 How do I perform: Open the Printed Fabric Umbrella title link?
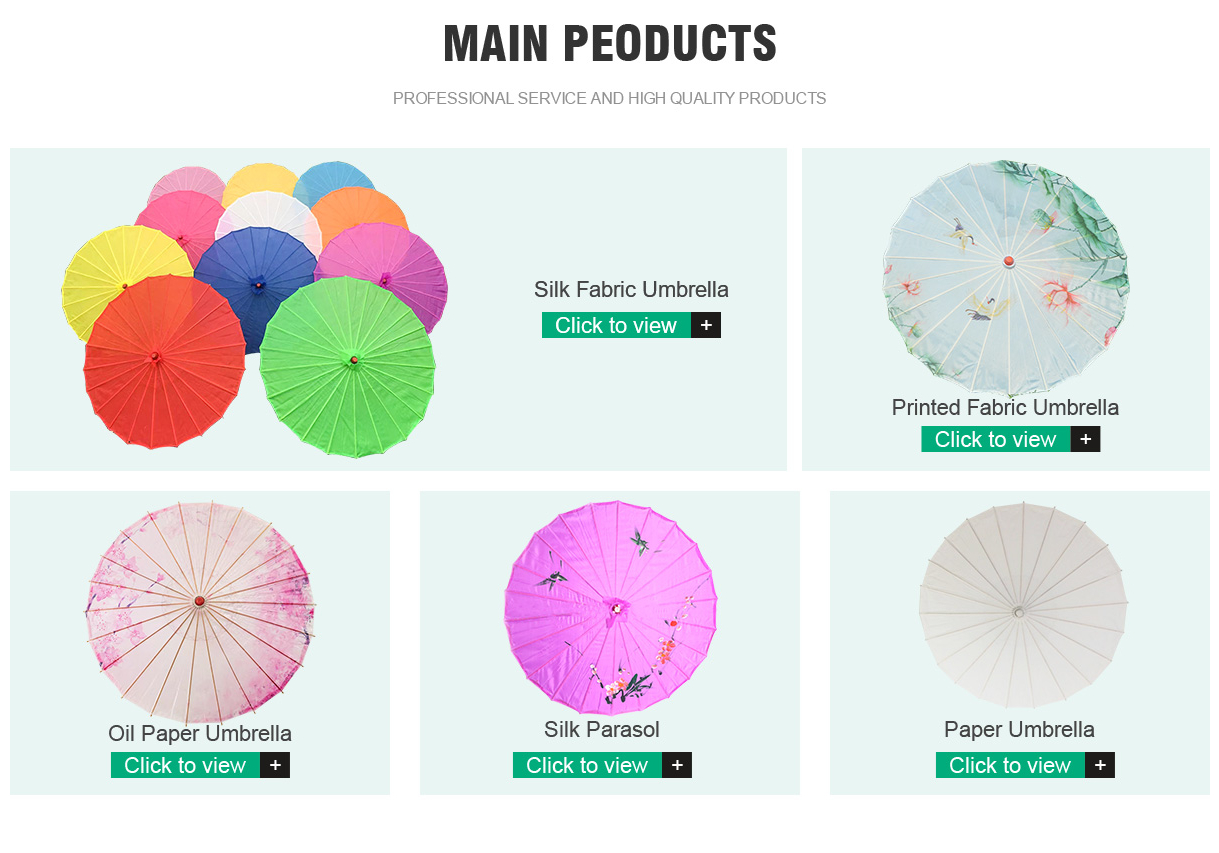coord(1005,408)
